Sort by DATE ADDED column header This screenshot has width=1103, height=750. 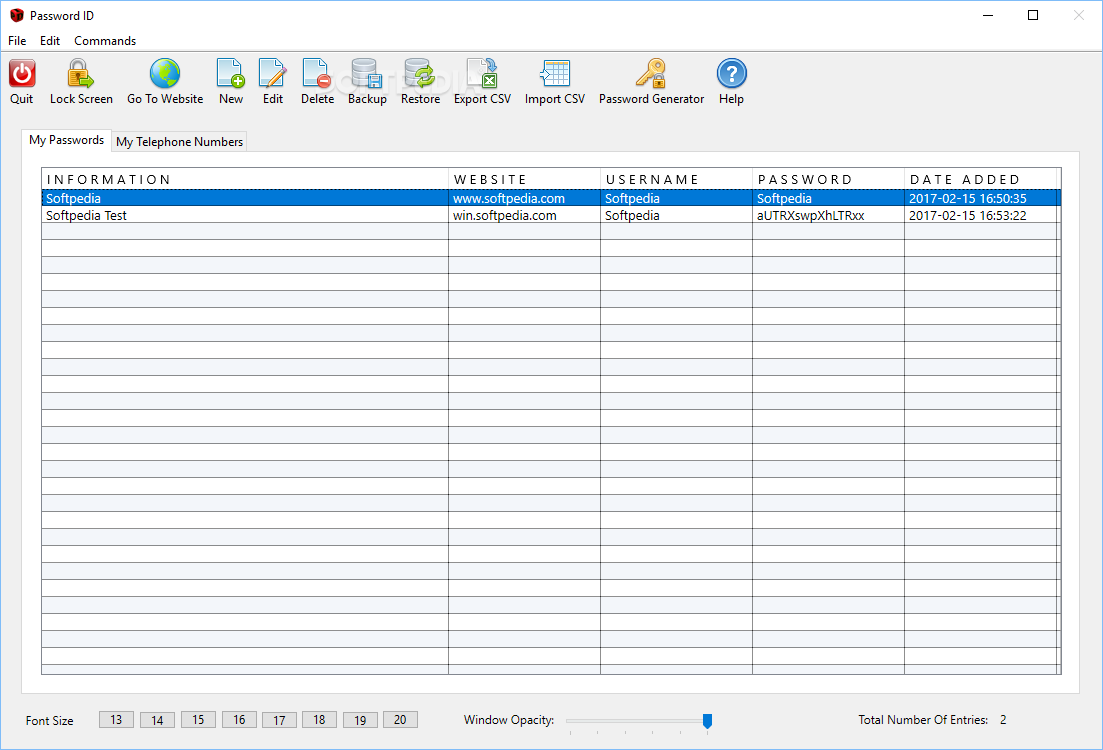tap(982, 179)
